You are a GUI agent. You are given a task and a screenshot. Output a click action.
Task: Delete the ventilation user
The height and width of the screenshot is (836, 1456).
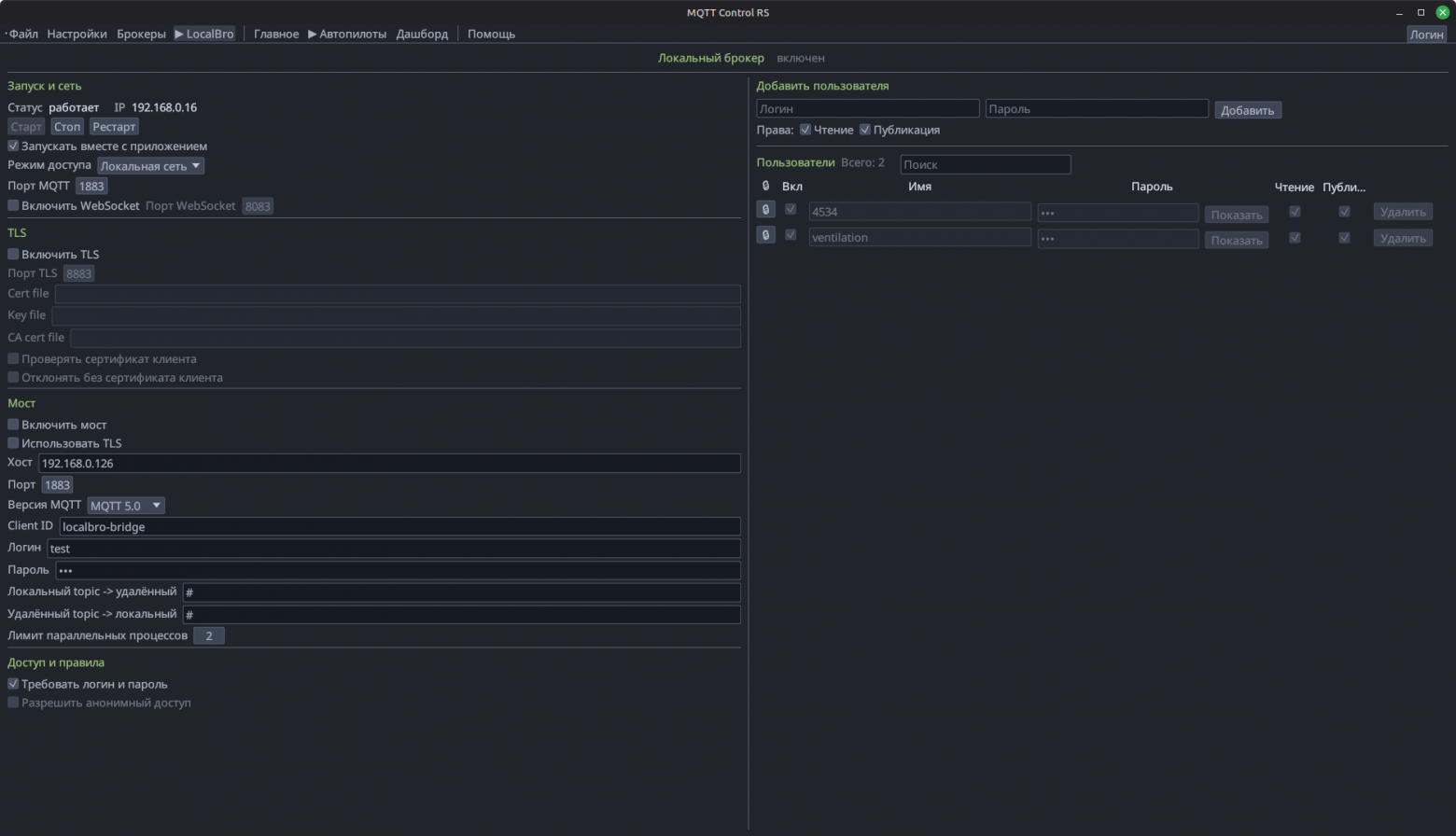coord(1403,238)
